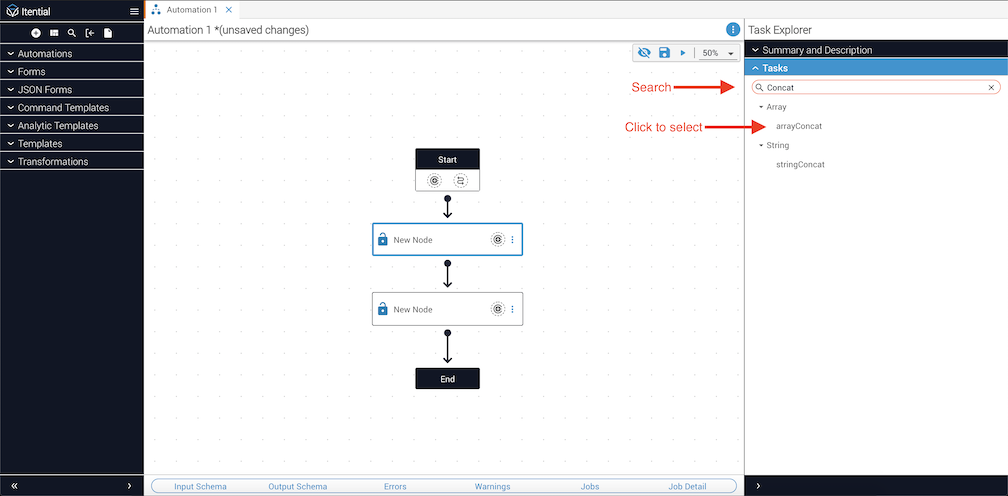
Task: Expand the JSON Forms section
Action: [71, 89]
